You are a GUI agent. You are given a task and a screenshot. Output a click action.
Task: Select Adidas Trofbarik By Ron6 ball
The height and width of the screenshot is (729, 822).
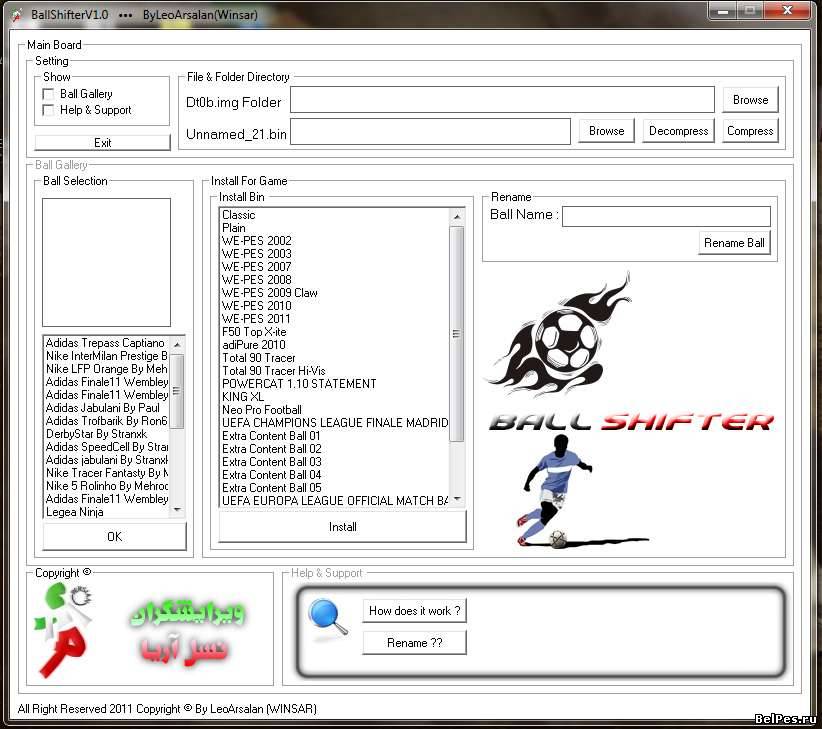pos(106,421)
